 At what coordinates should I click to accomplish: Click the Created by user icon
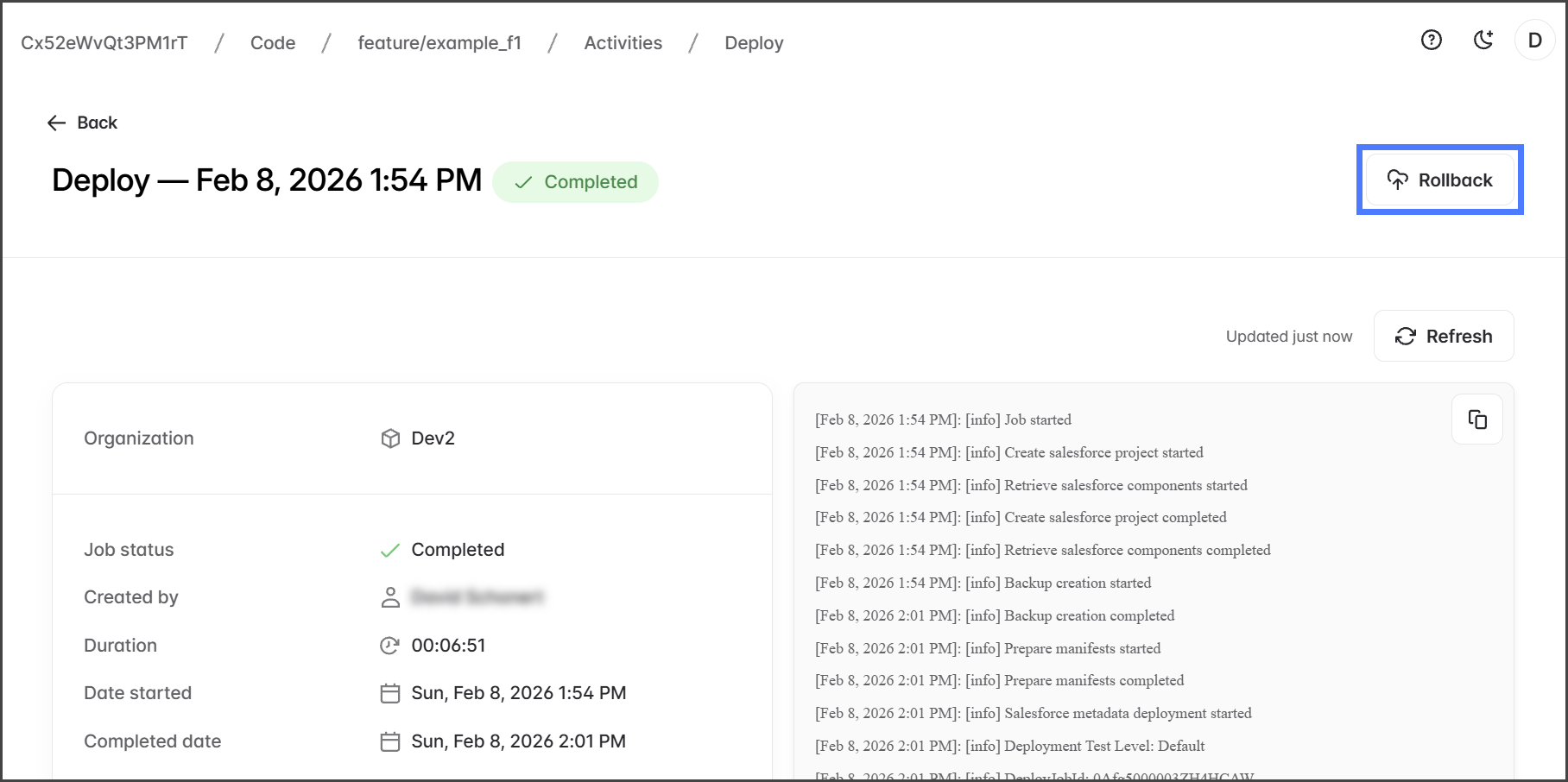coord(390,597)
